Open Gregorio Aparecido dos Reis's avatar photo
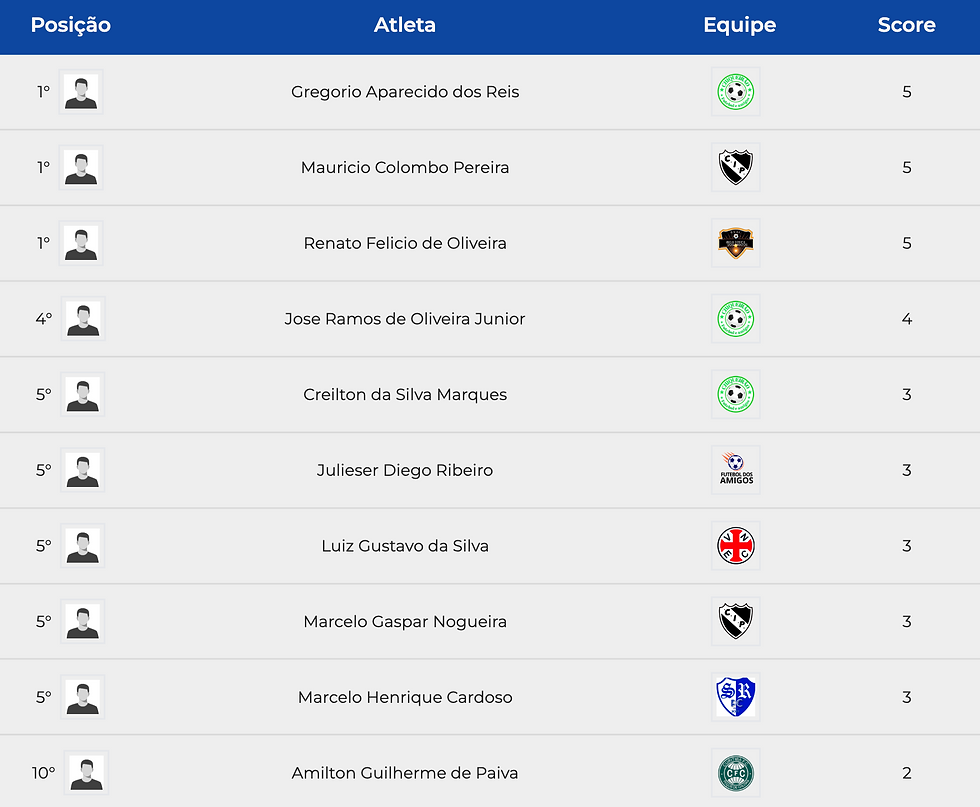980x807 pixels. [81, 92]
